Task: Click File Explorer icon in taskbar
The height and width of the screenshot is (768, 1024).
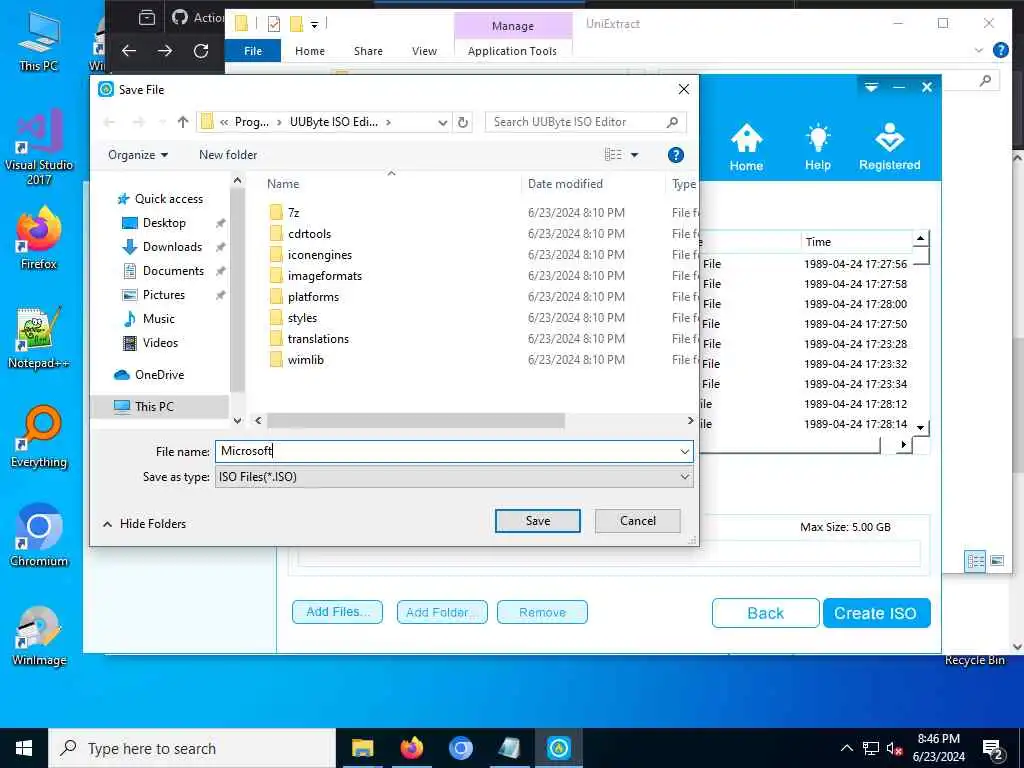Action: pyautogui.click(x=362, y=748)
